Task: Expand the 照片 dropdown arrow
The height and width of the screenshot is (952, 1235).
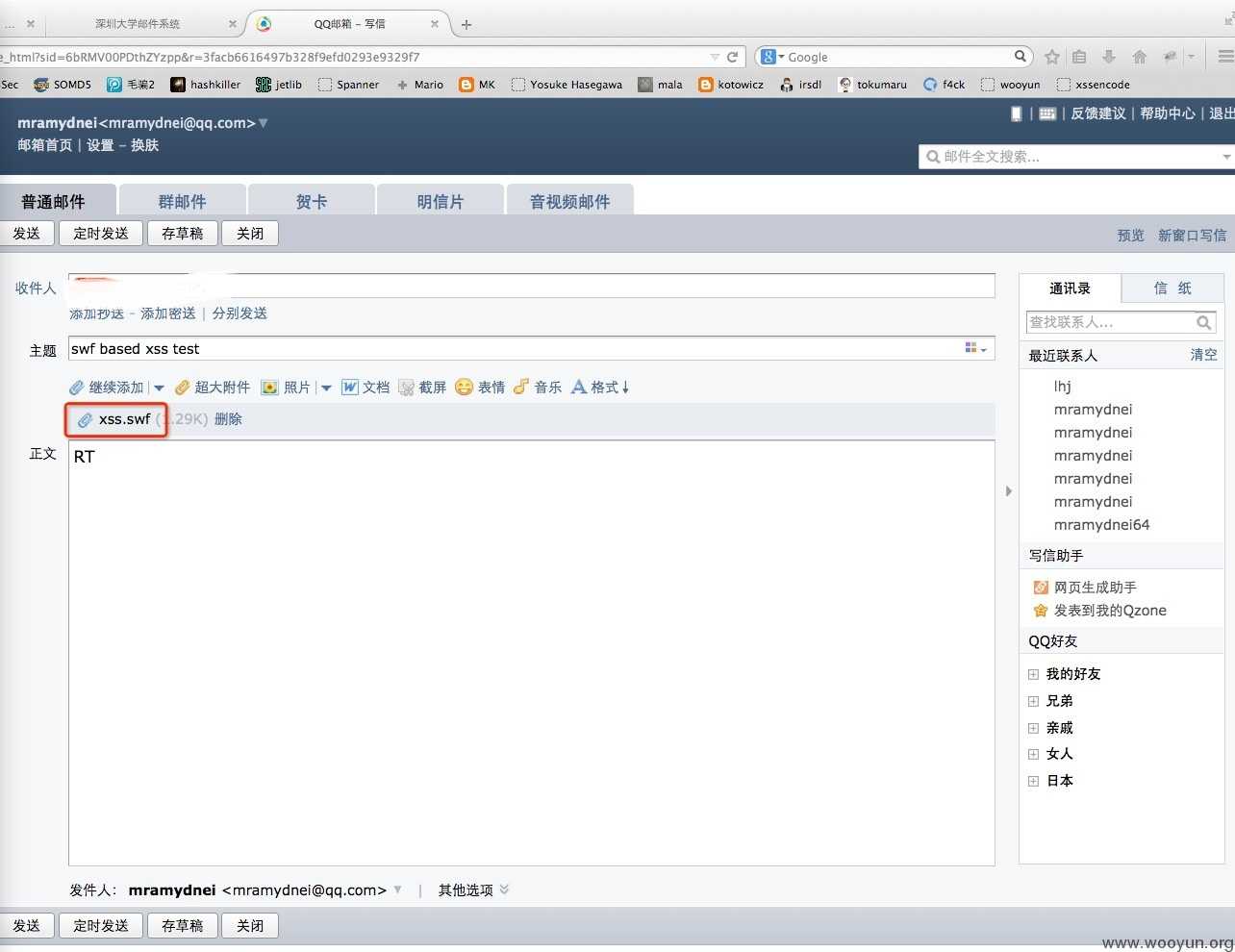Action: point(326,388)
